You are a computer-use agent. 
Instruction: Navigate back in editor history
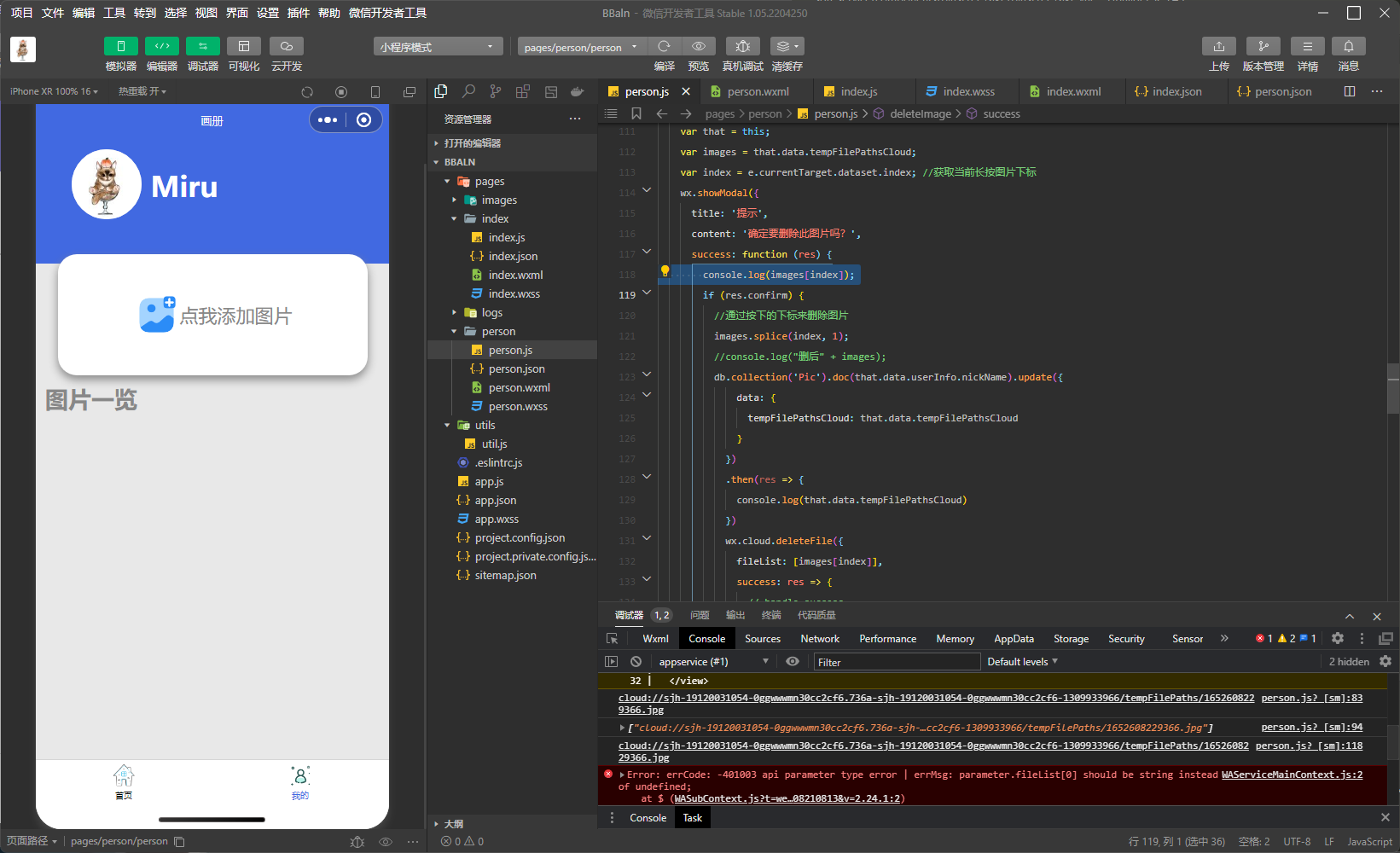661,113
